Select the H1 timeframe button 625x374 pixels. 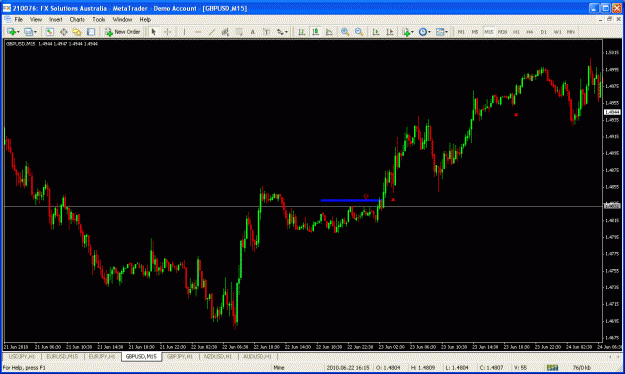point(516,32)
